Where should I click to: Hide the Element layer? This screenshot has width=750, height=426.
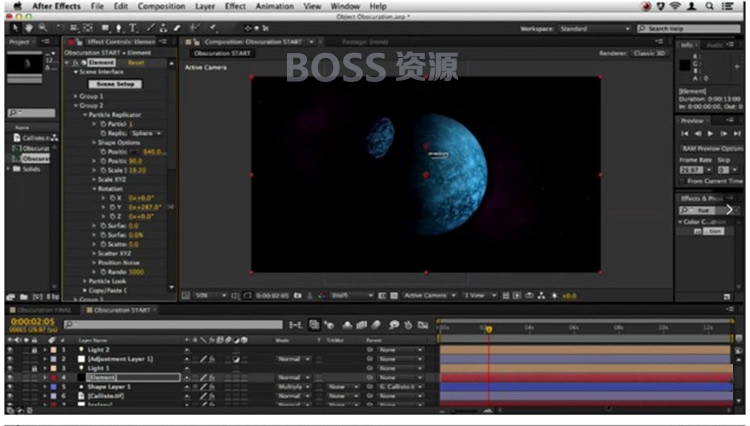tap(10, 378)
